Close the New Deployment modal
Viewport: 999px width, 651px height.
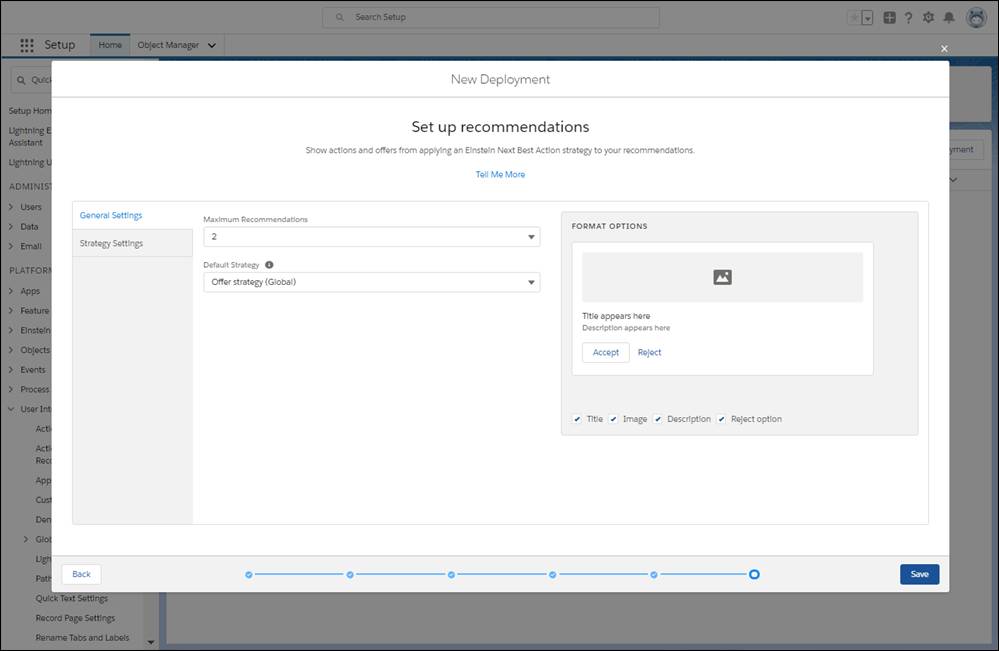point(944,48)
